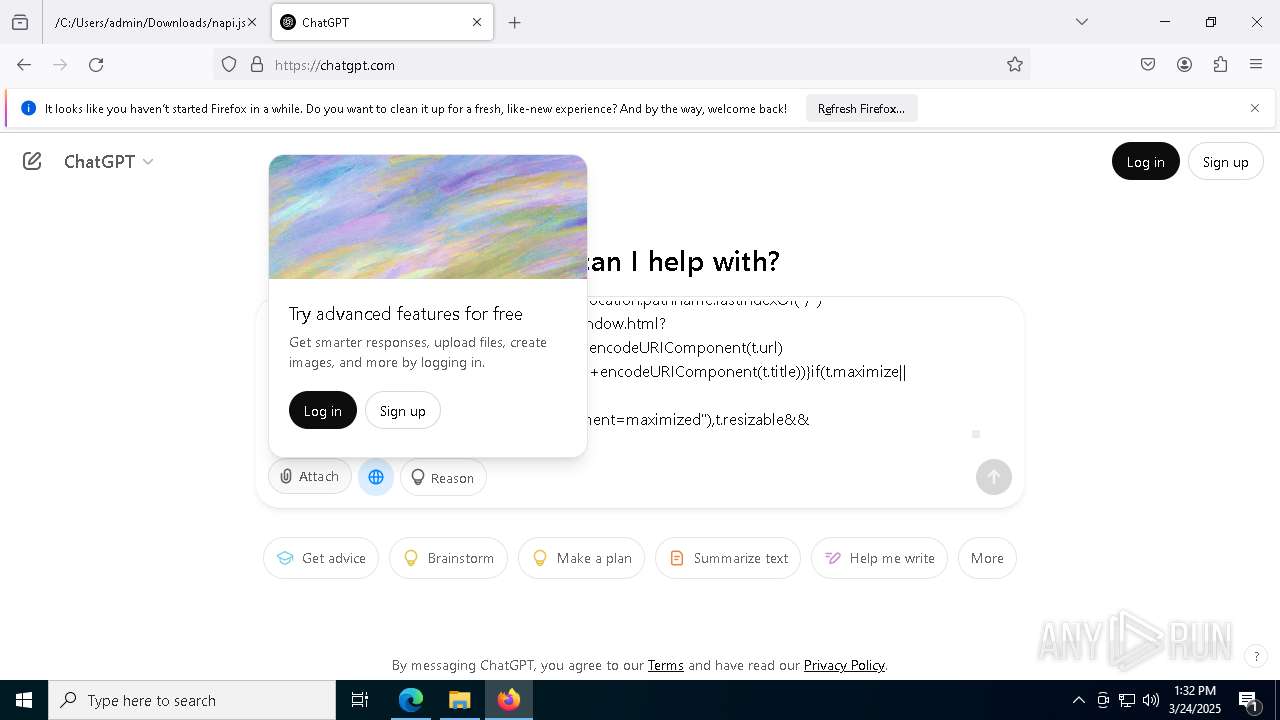This screenshot has width=1280, height=720.
Task: Click the site padlock icon
Action: pos(257,65)
